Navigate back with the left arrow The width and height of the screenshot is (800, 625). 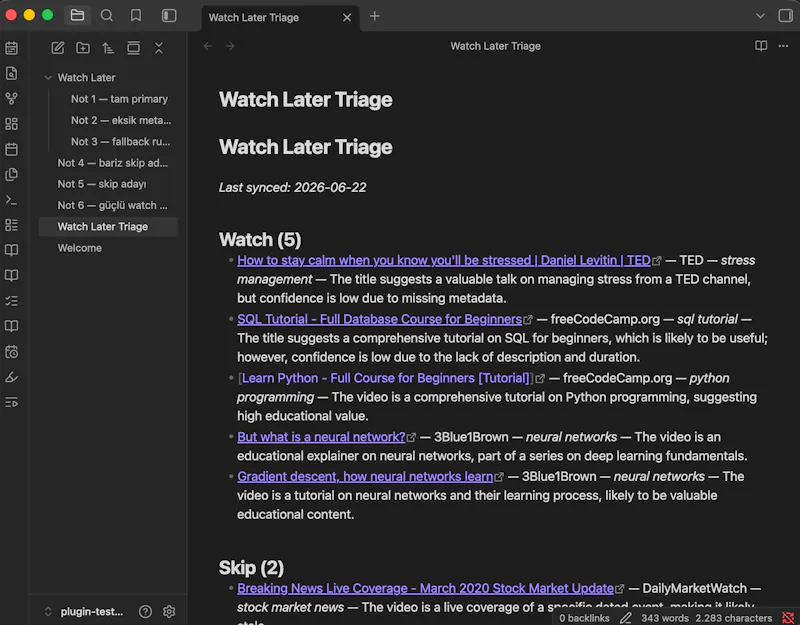208,46
